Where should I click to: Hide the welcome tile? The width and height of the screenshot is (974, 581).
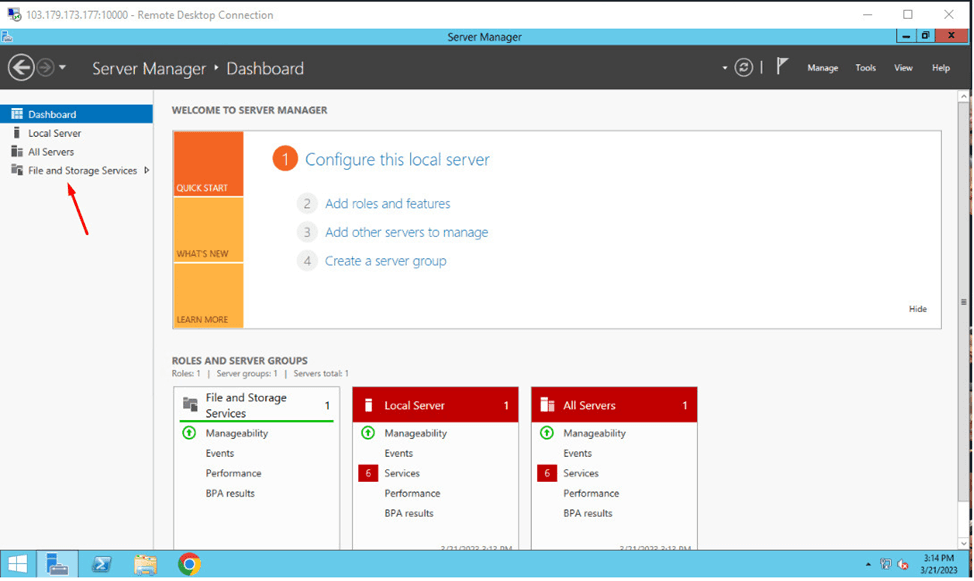[x=917, y=309]
